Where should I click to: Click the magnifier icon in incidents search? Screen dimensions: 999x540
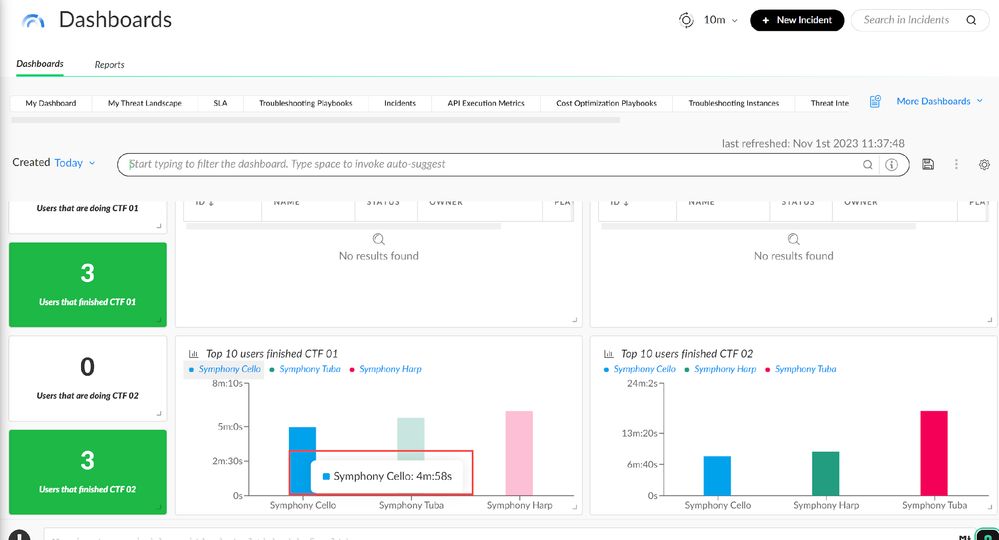coord(971,20)
